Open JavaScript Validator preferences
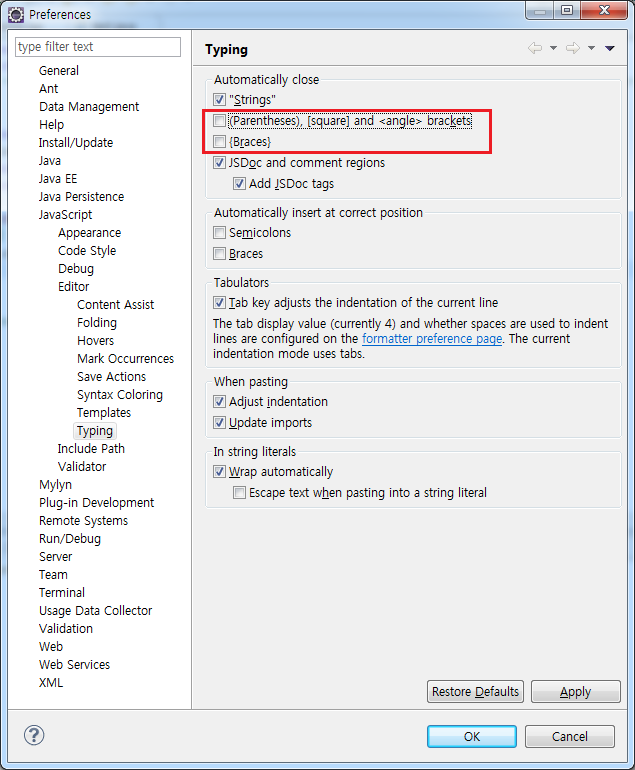Screen dimensions: 635x770 click(82, 467)
